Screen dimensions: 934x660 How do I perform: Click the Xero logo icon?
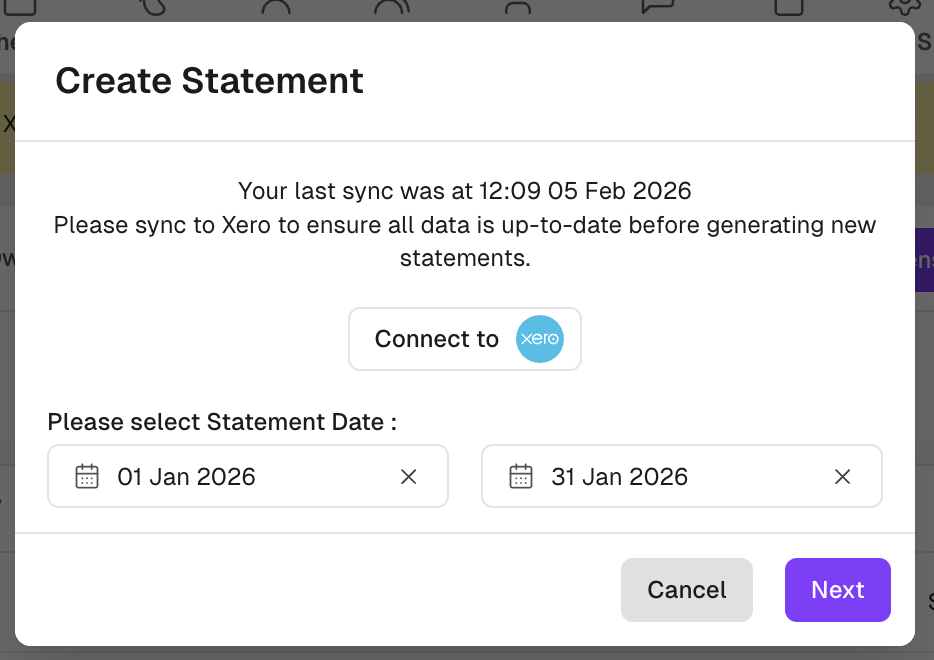[540, 339]
